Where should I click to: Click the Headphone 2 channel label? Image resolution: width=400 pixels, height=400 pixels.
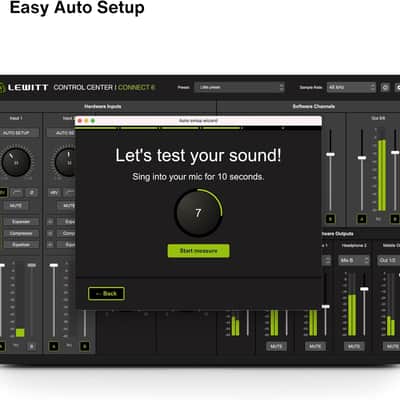pyautogui.click(x=354, y=245)
